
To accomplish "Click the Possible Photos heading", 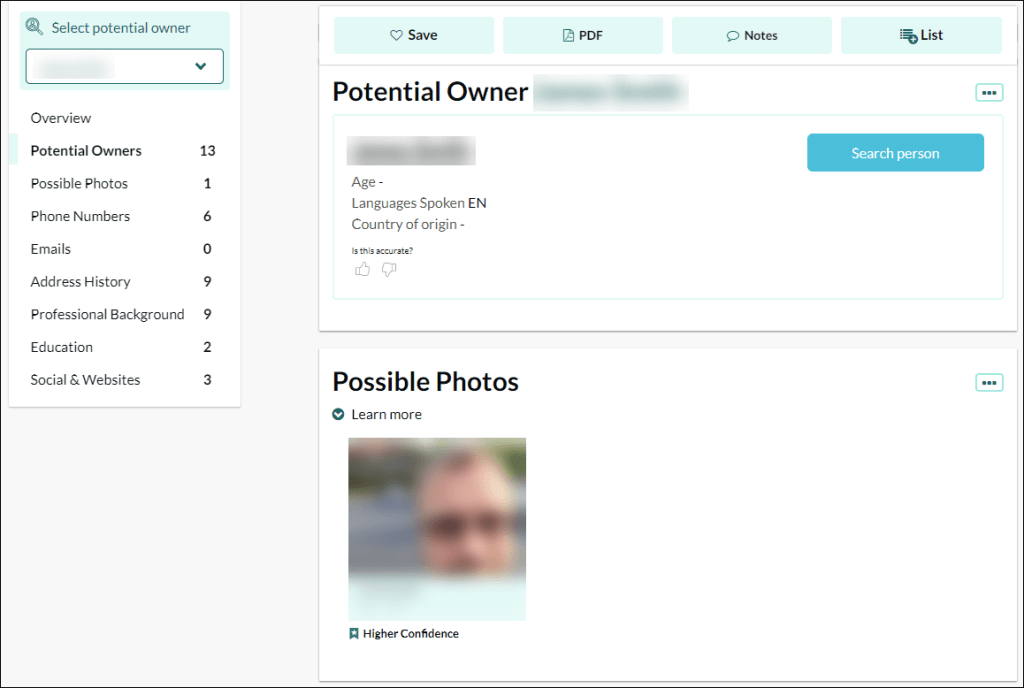I will 425,382.
